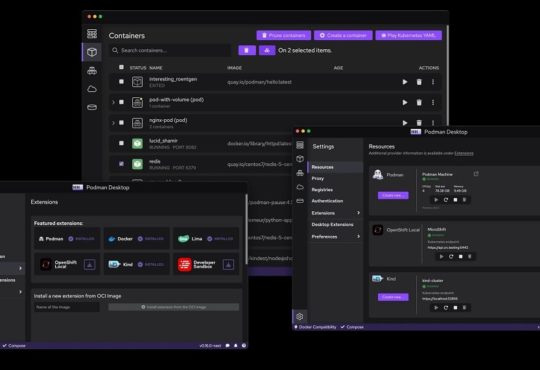Image resolution: width=540 pixels, height=370 pixels.
Task: Open Volumes disk icon in main sidebar
Action: click(x=92, y=107)
